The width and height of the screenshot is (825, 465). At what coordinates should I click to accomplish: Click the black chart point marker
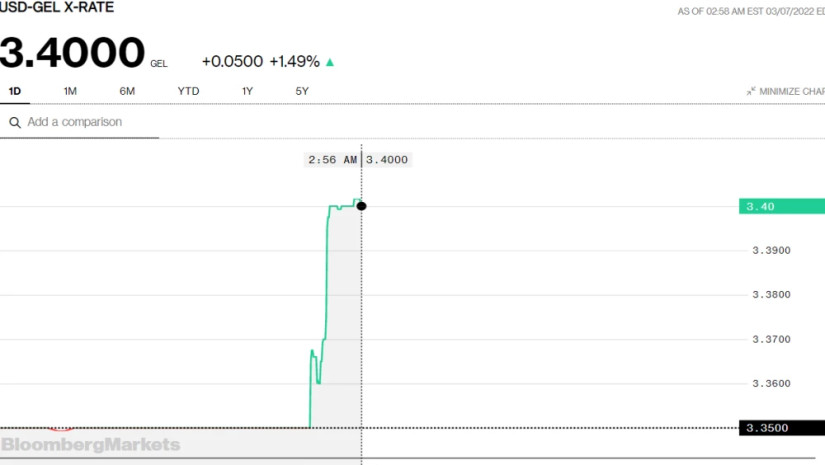[x=361, y=206]
